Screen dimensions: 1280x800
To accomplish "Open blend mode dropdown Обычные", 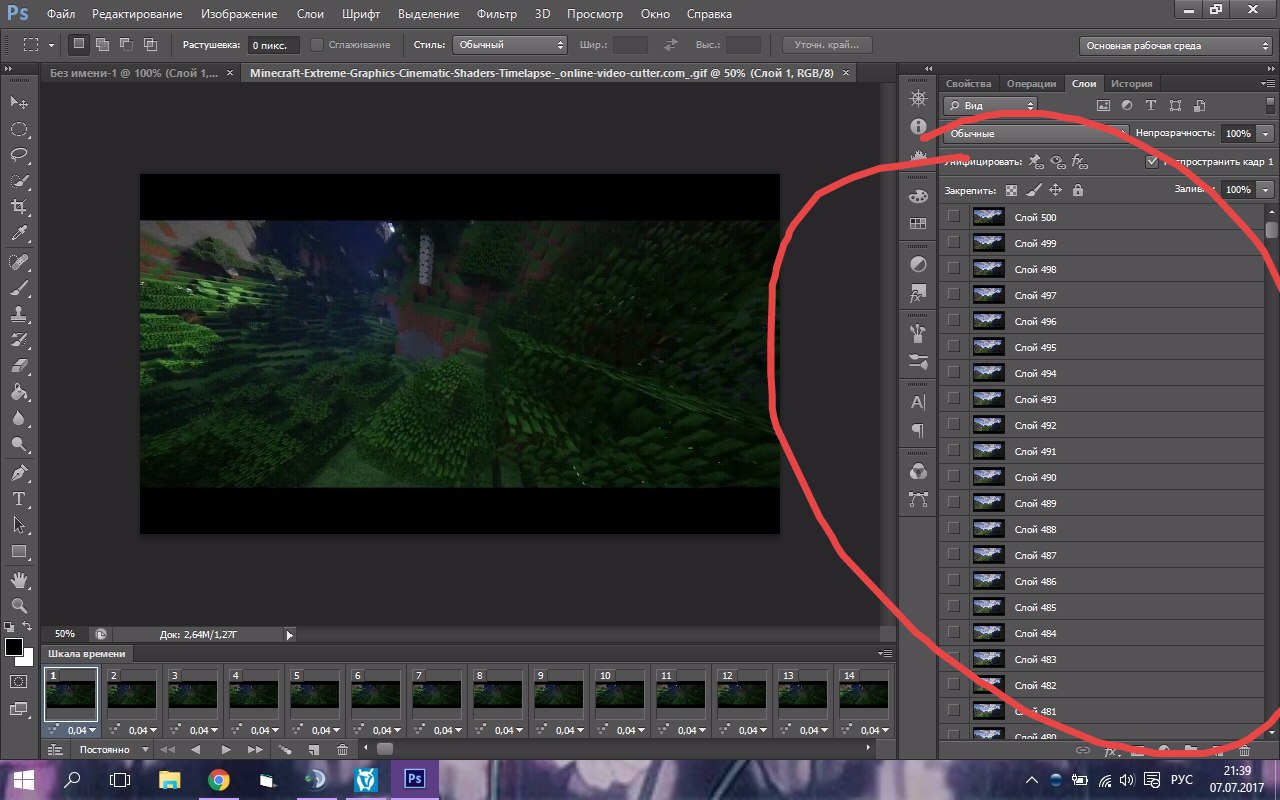I will click(x=1036, y=133).
